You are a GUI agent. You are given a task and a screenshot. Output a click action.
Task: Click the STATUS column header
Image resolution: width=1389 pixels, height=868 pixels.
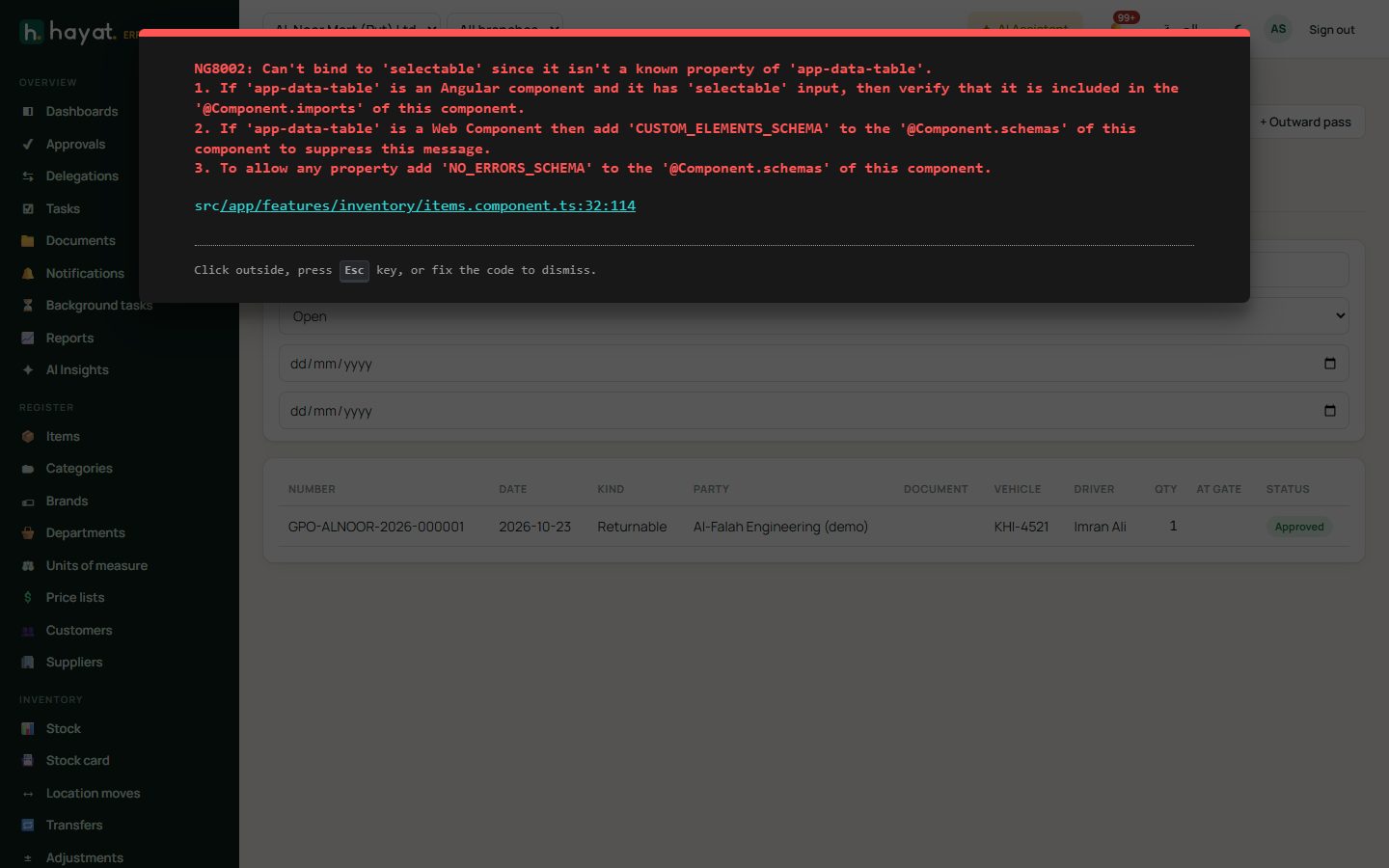(x=1288, y=489)
